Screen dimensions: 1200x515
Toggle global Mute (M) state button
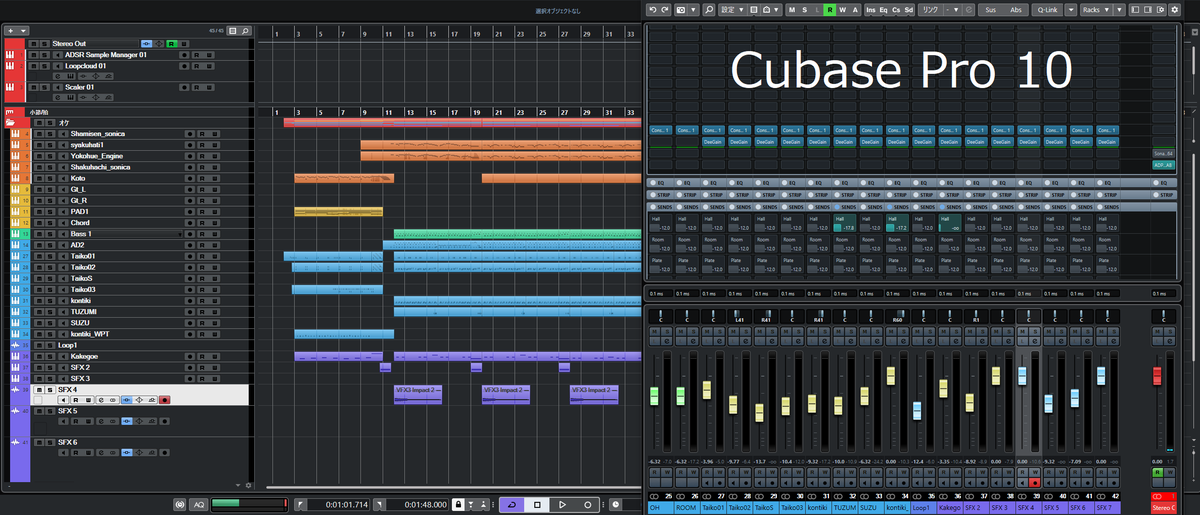tap(792, 9)
